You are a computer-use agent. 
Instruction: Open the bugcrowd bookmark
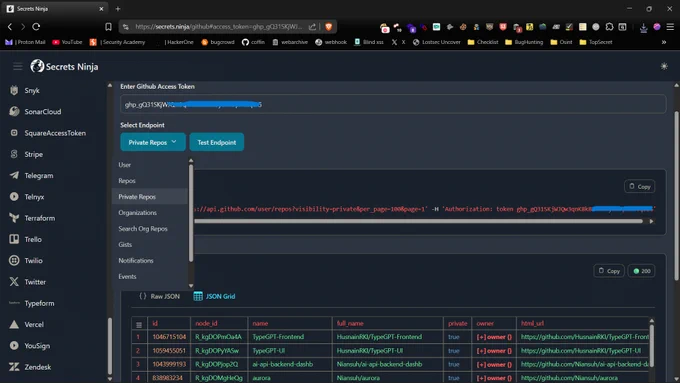pos(218,42)
